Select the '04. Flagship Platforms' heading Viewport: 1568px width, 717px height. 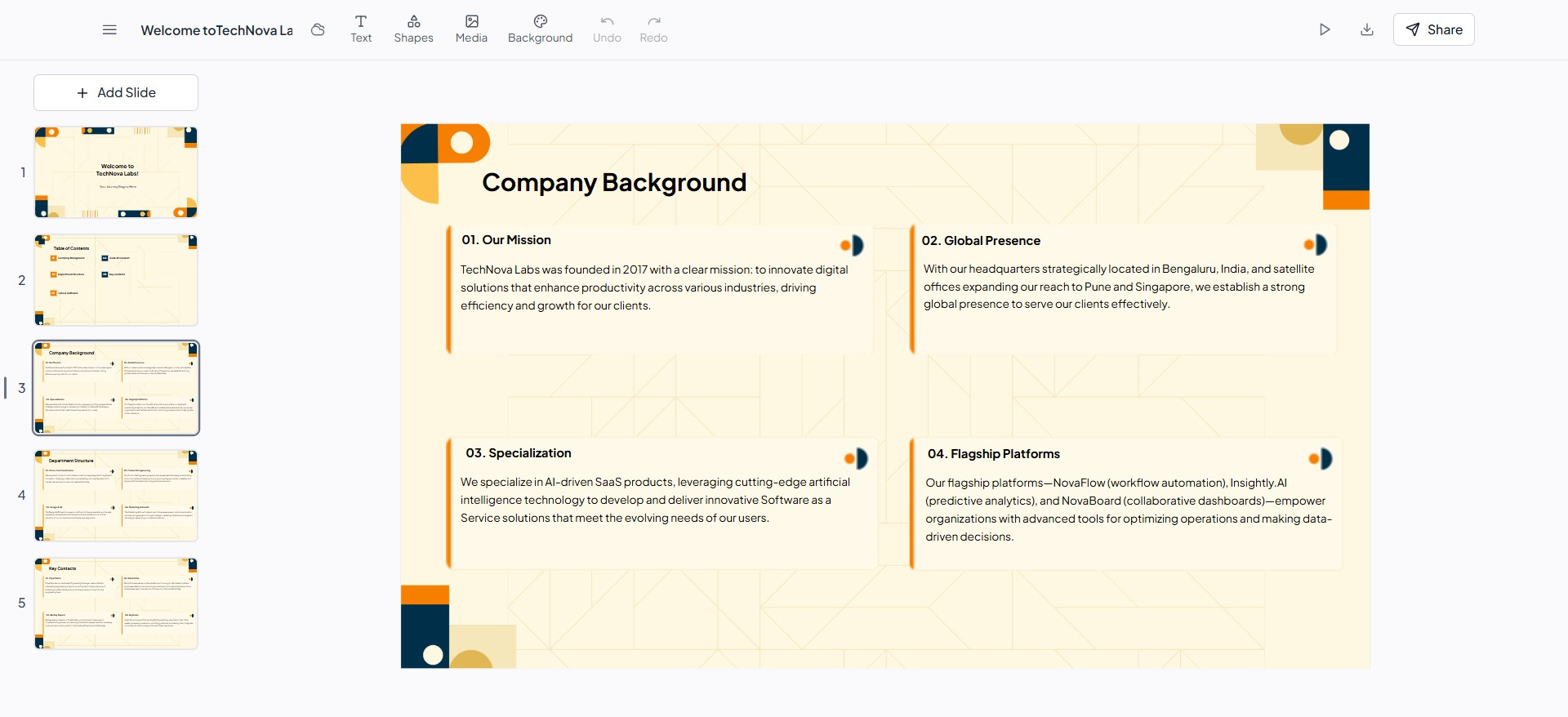pyautogui.click(x=994, y=454)
